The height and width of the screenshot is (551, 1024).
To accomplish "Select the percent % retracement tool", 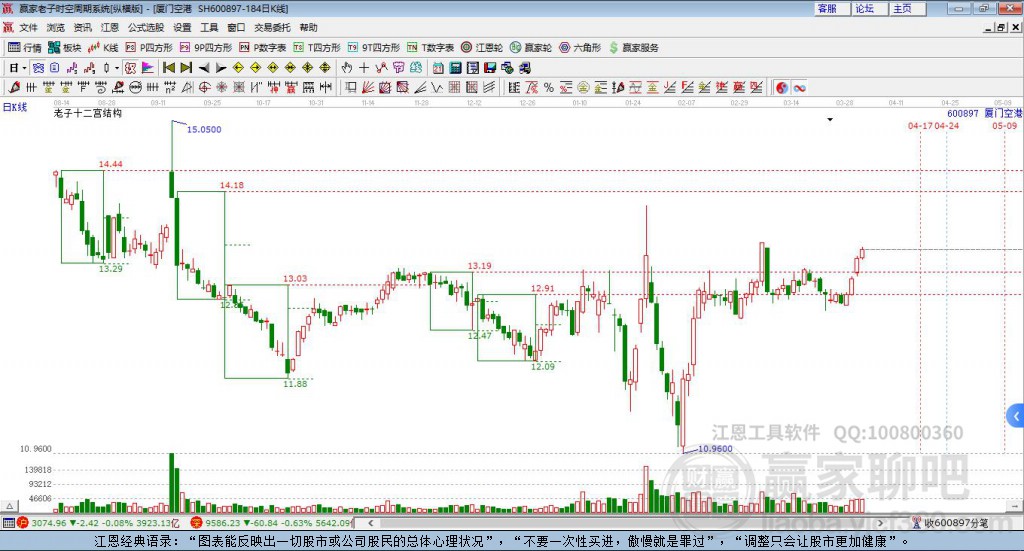I will click(549, 87).
